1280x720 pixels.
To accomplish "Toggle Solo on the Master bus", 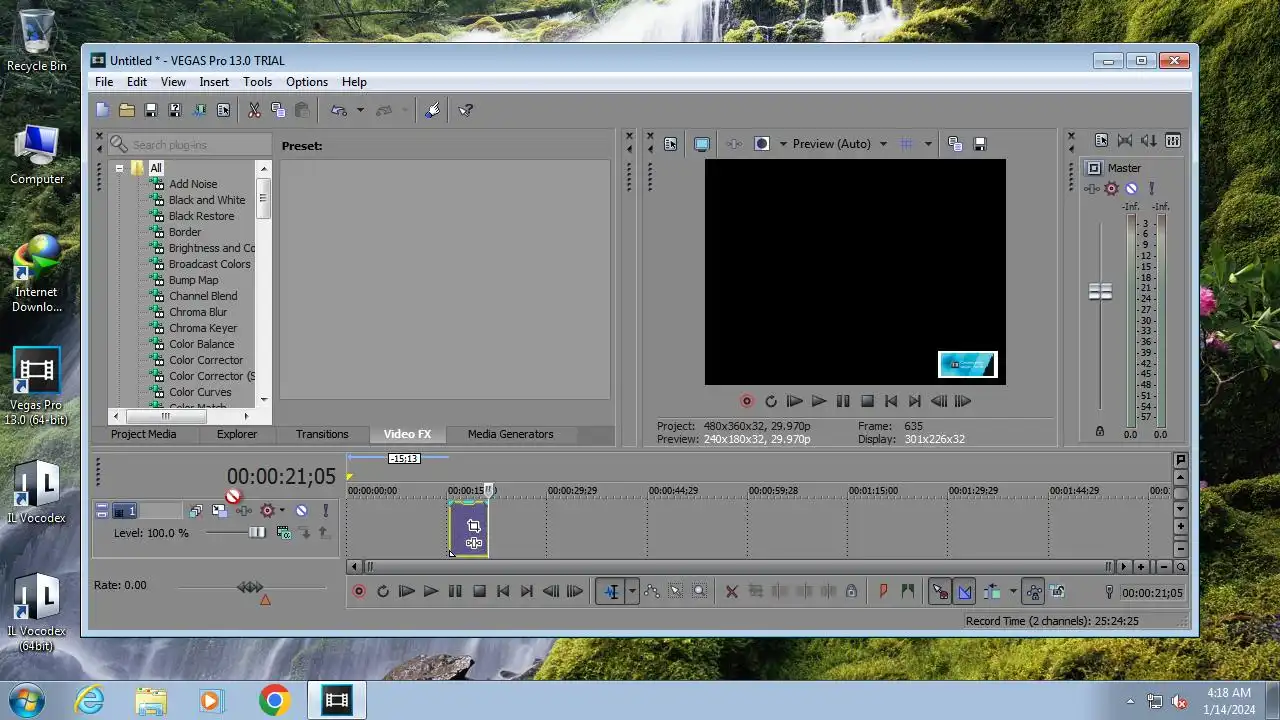I will coord(1151,188).
